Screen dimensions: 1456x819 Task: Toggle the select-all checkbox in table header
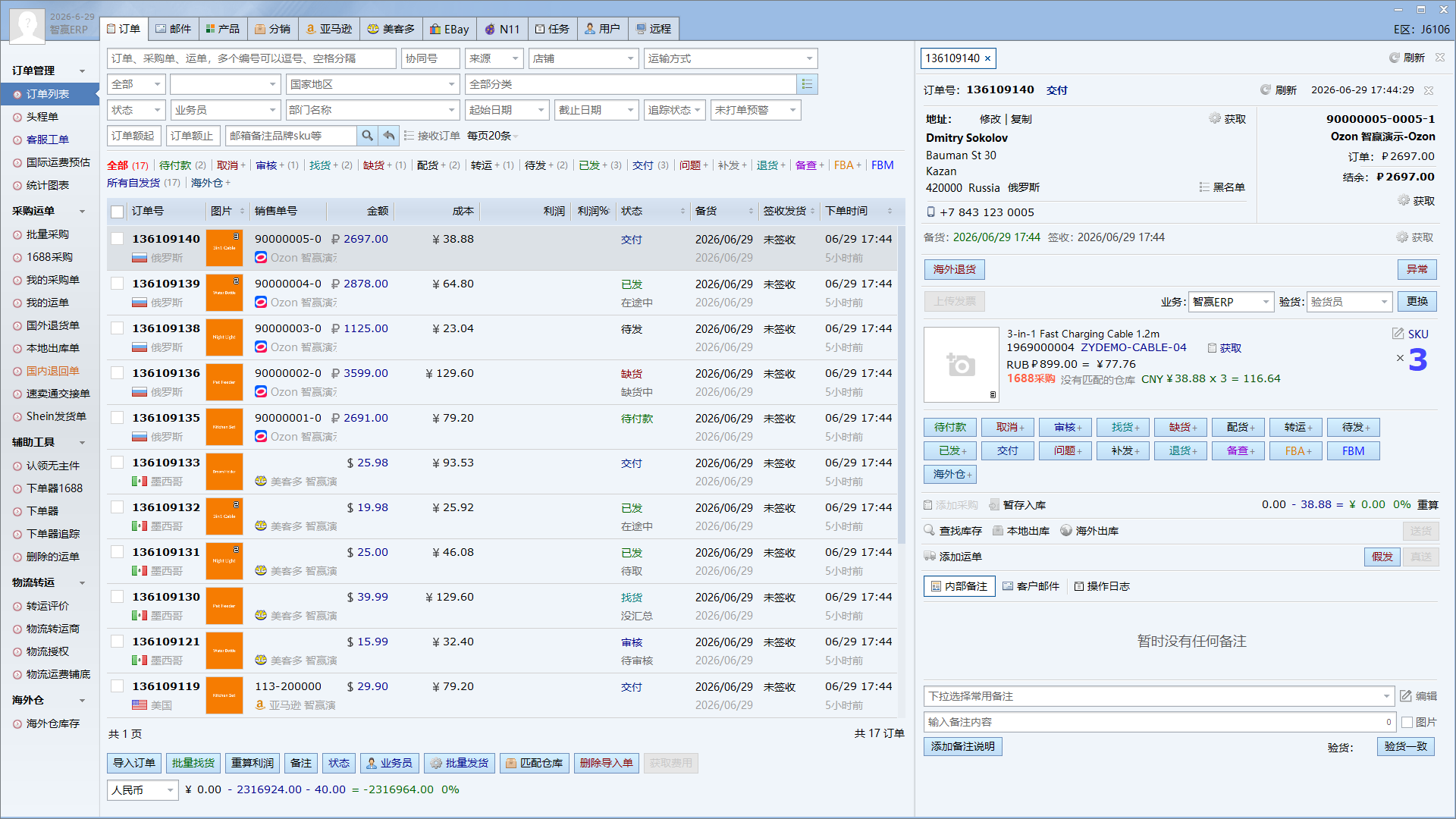click(x=117, y=212)
